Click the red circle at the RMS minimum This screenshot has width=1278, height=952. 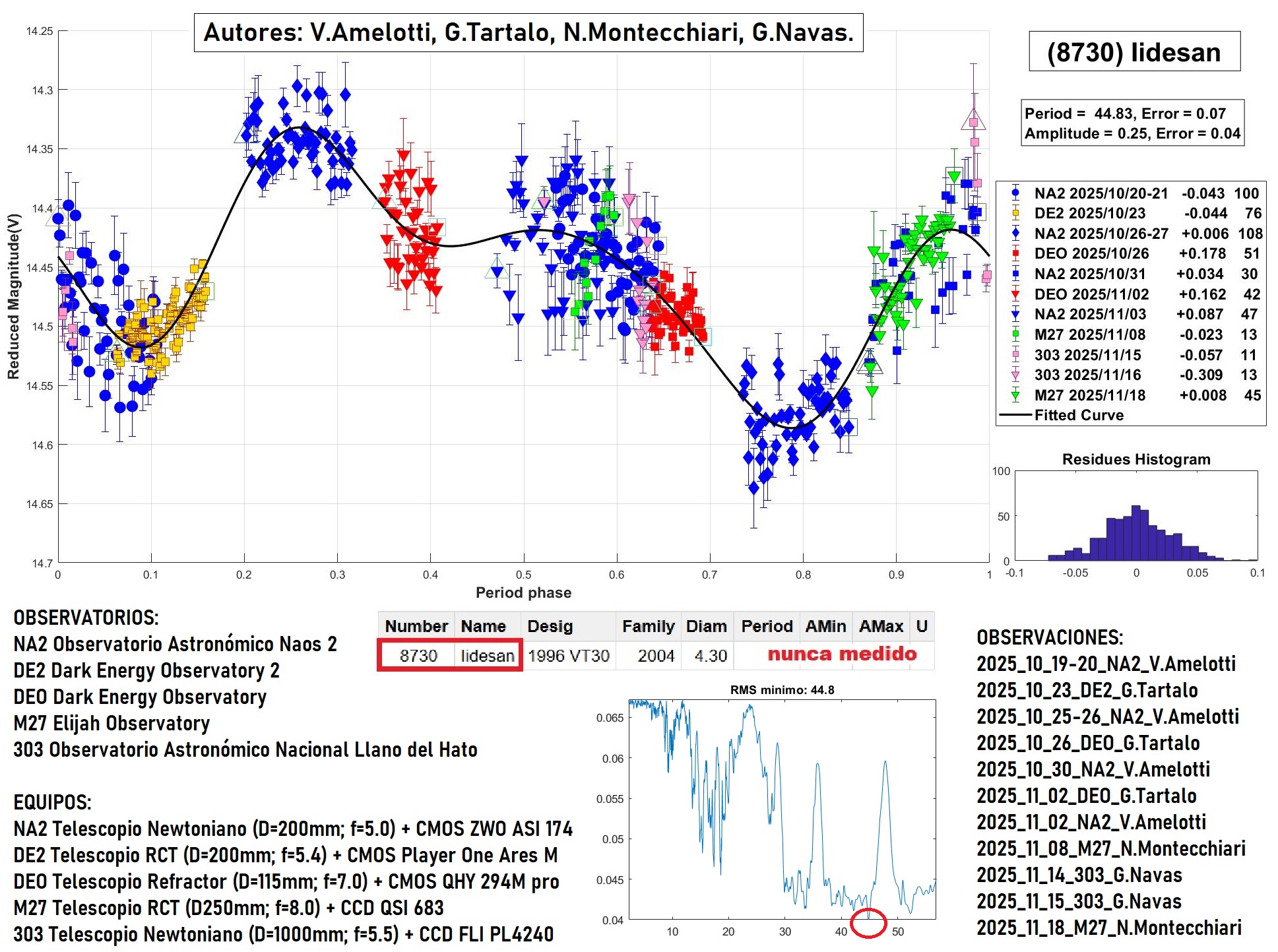coord(868,923)
